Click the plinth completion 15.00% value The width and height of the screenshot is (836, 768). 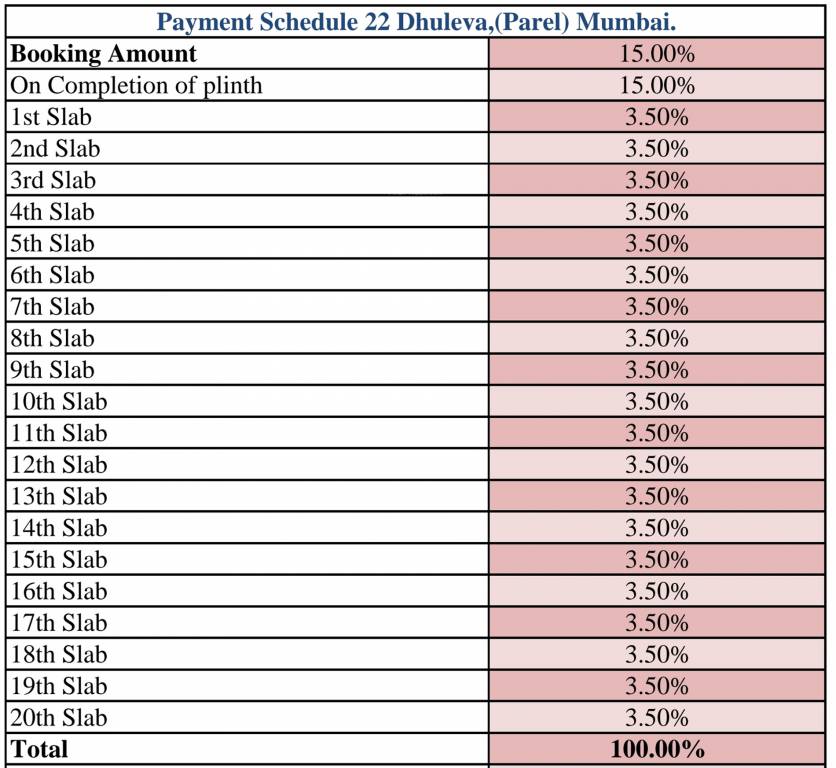pos(657,86)
